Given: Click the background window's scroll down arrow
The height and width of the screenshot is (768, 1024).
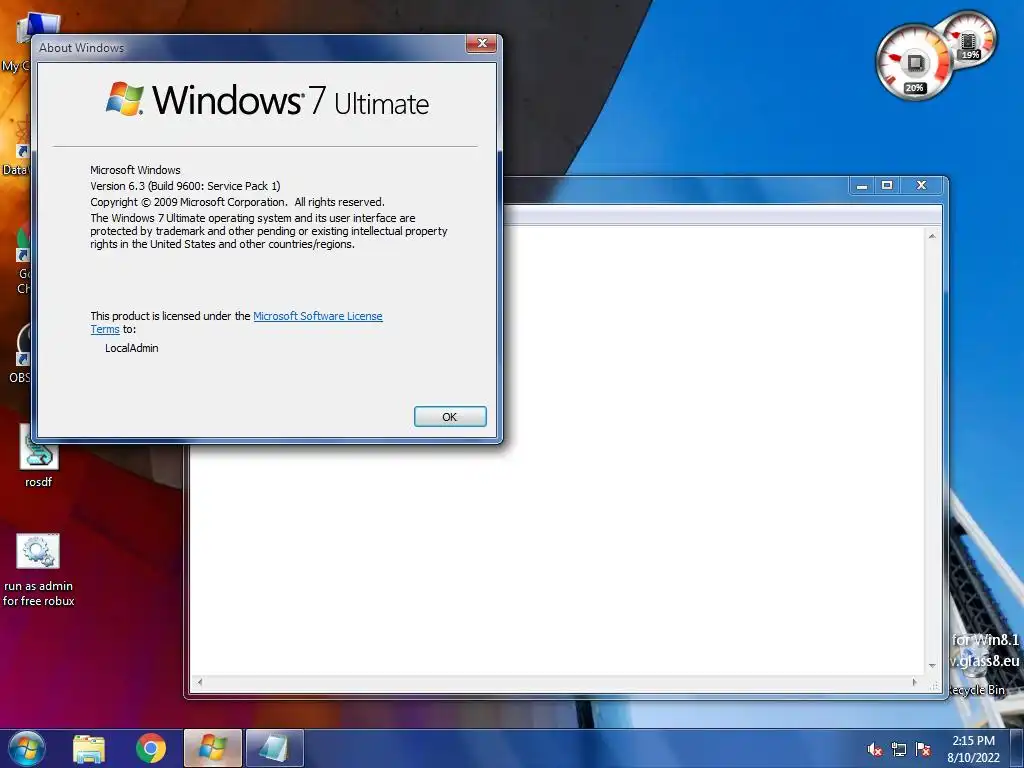Looking at the screenshot, I should click(932, 665).
